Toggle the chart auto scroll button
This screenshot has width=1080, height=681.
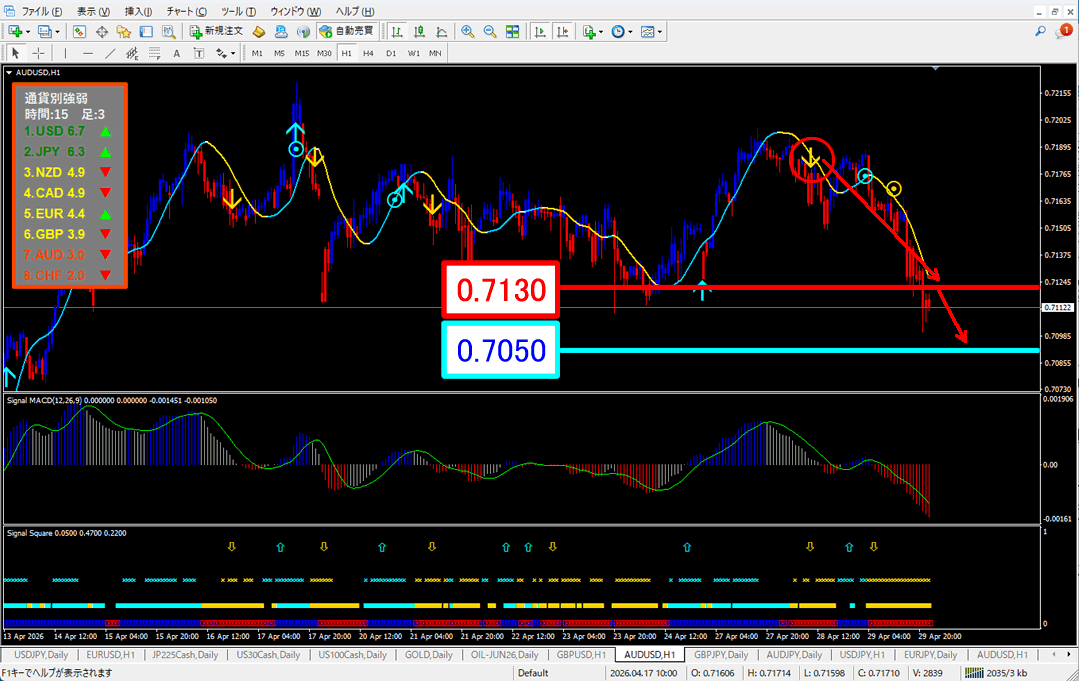(x=541, y=31)
